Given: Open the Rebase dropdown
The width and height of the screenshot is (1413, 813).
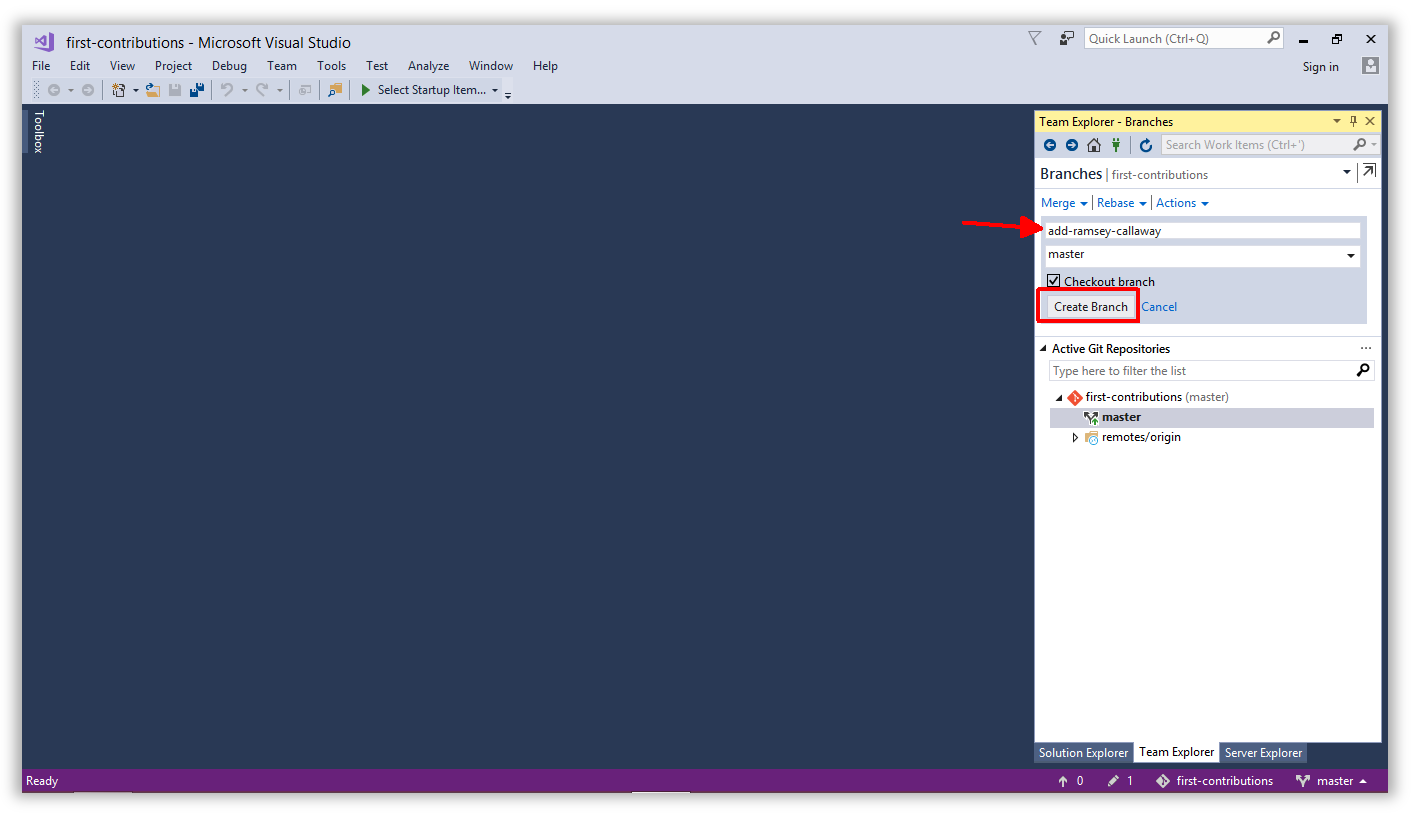Looking at the screenshot, I should [1121, 202].
